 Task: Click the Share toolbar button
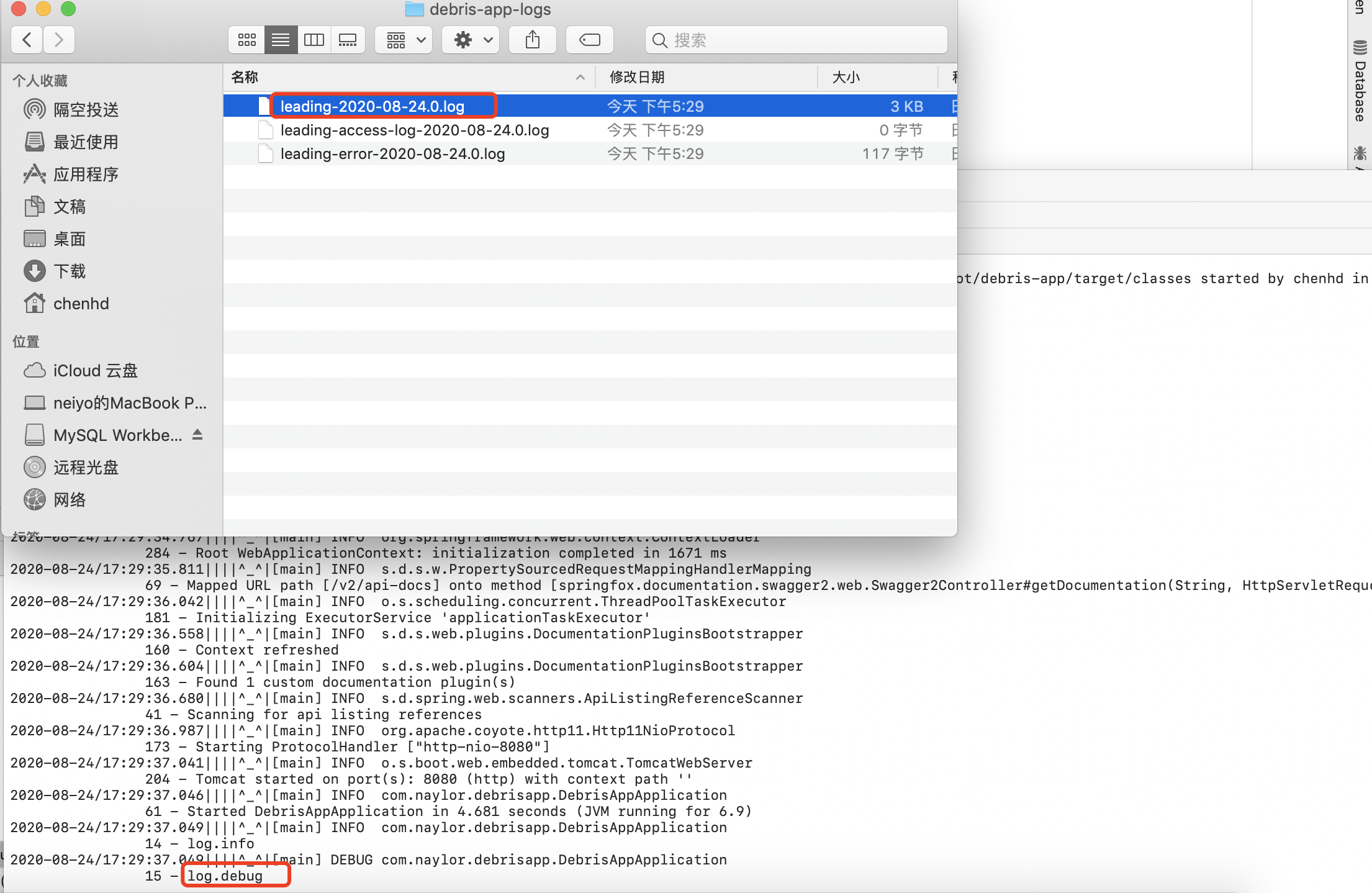533,40
